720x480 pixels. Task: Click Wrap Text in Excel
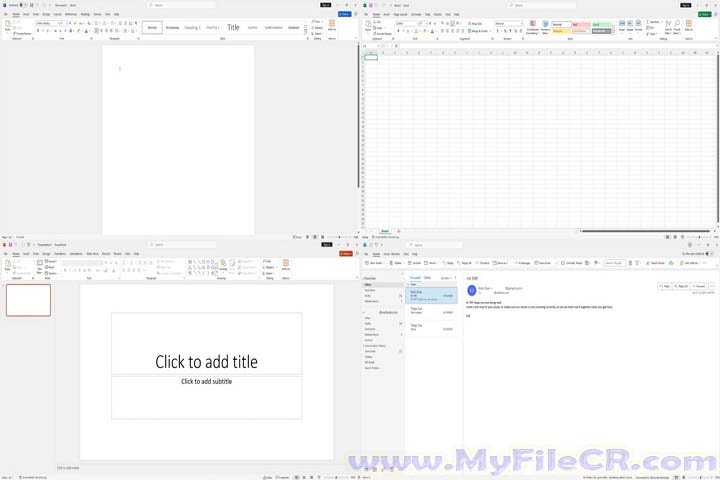point(476,23)
